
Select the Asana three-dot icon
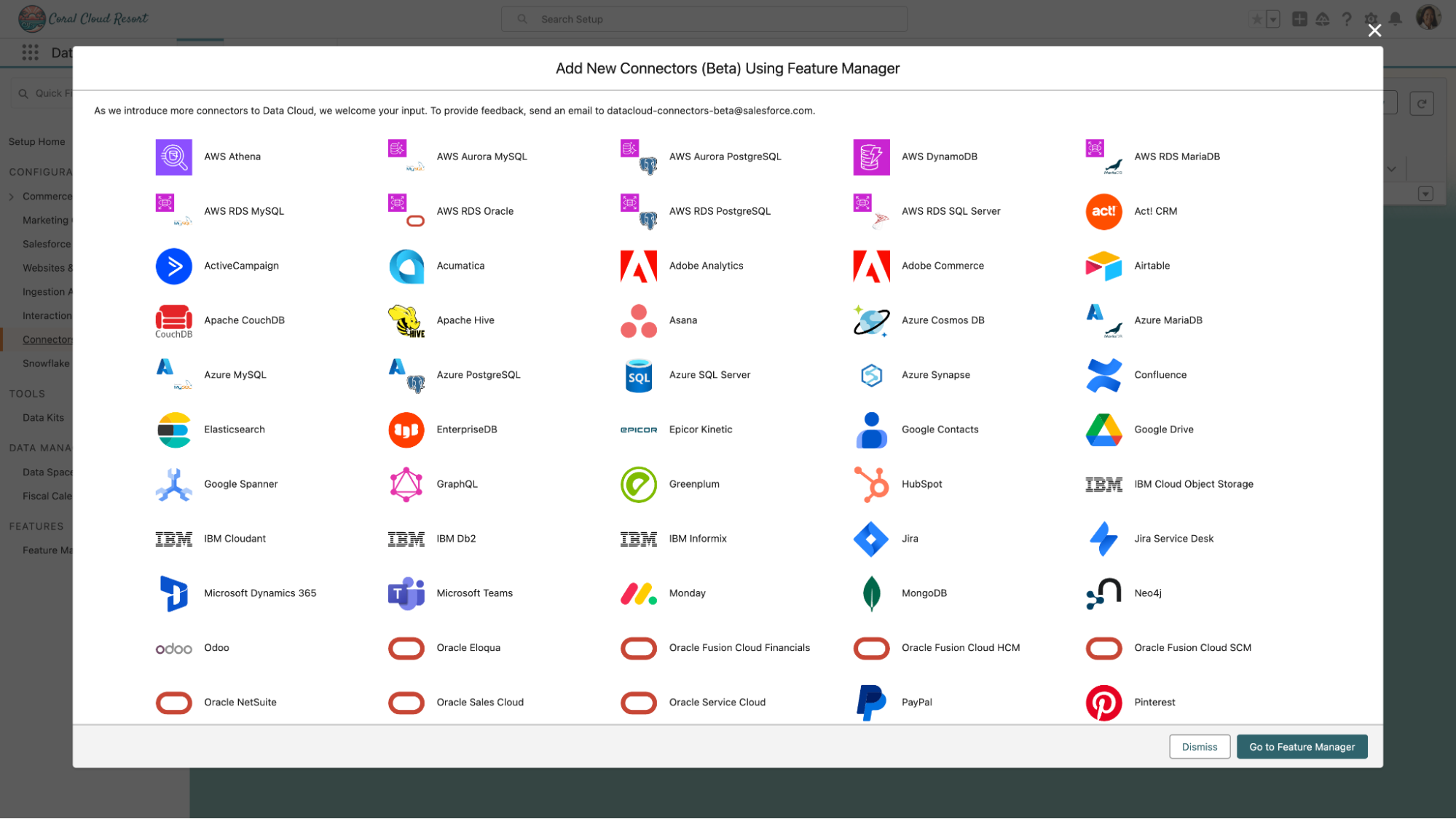[638, 320]
